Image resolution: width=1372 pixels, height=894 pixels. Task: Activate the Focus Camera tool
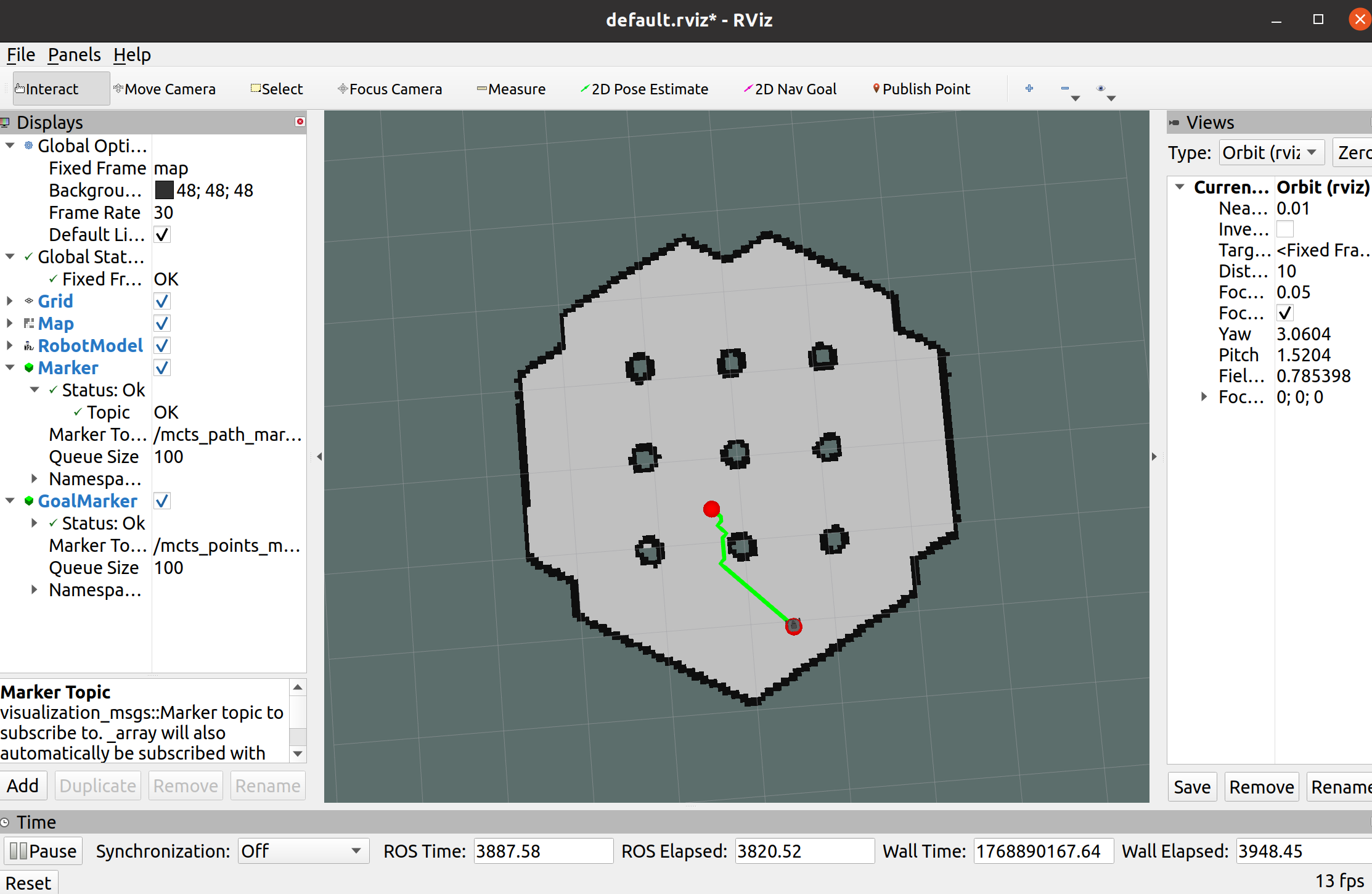[x=390, y=89]
